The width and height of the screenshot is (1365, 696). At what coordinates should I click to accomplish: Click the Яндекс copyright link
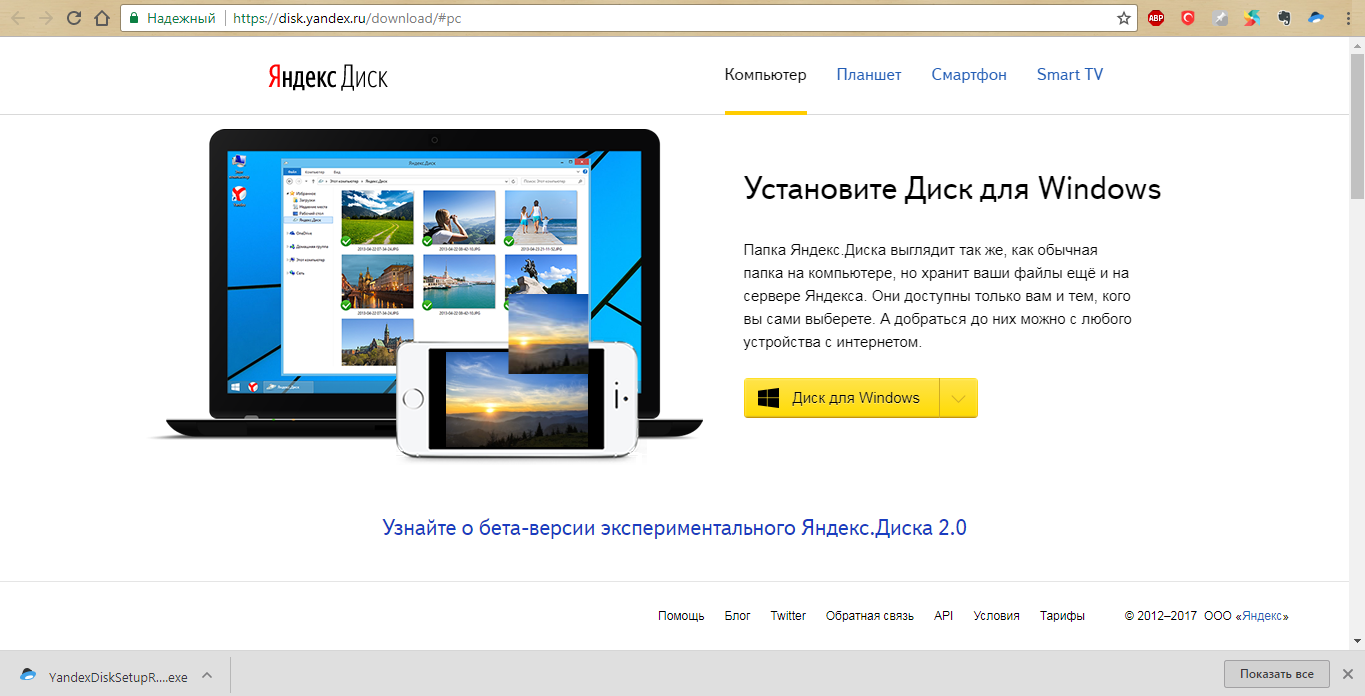click(1264, 616)
